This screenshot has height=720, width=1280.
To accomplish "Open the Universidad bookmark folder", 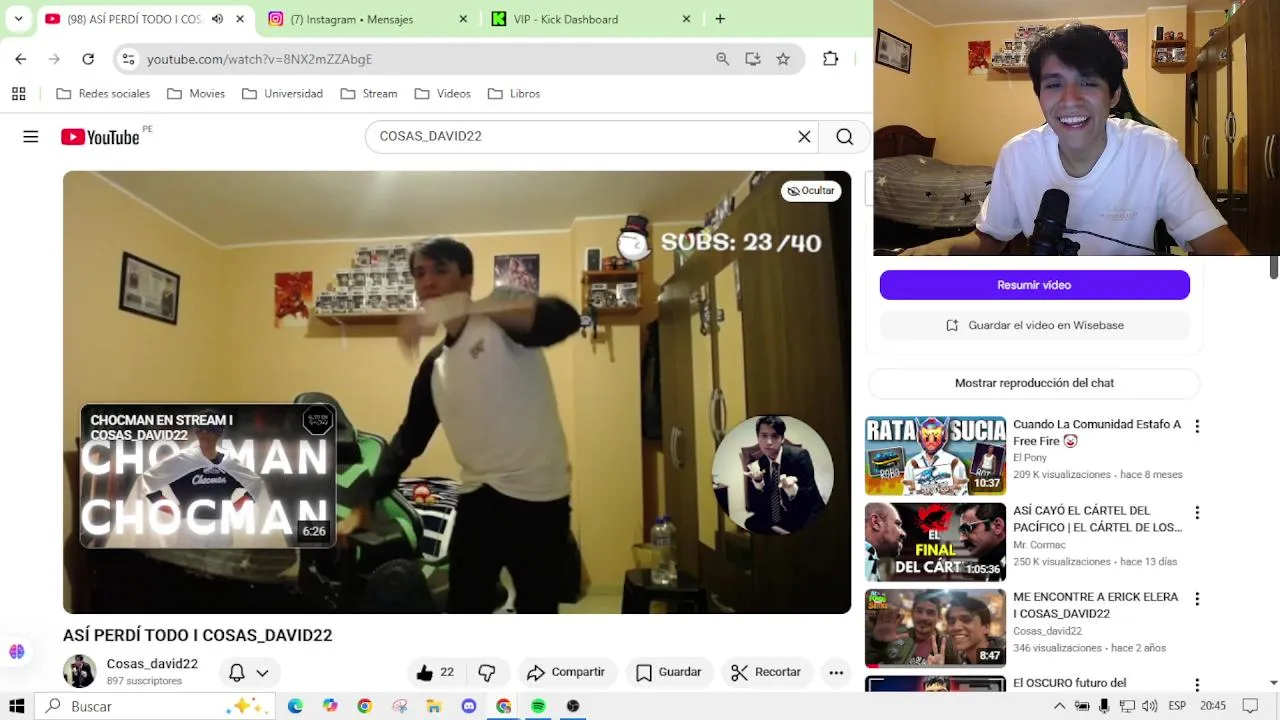I will pyautogui.click(x=282, y=94).
